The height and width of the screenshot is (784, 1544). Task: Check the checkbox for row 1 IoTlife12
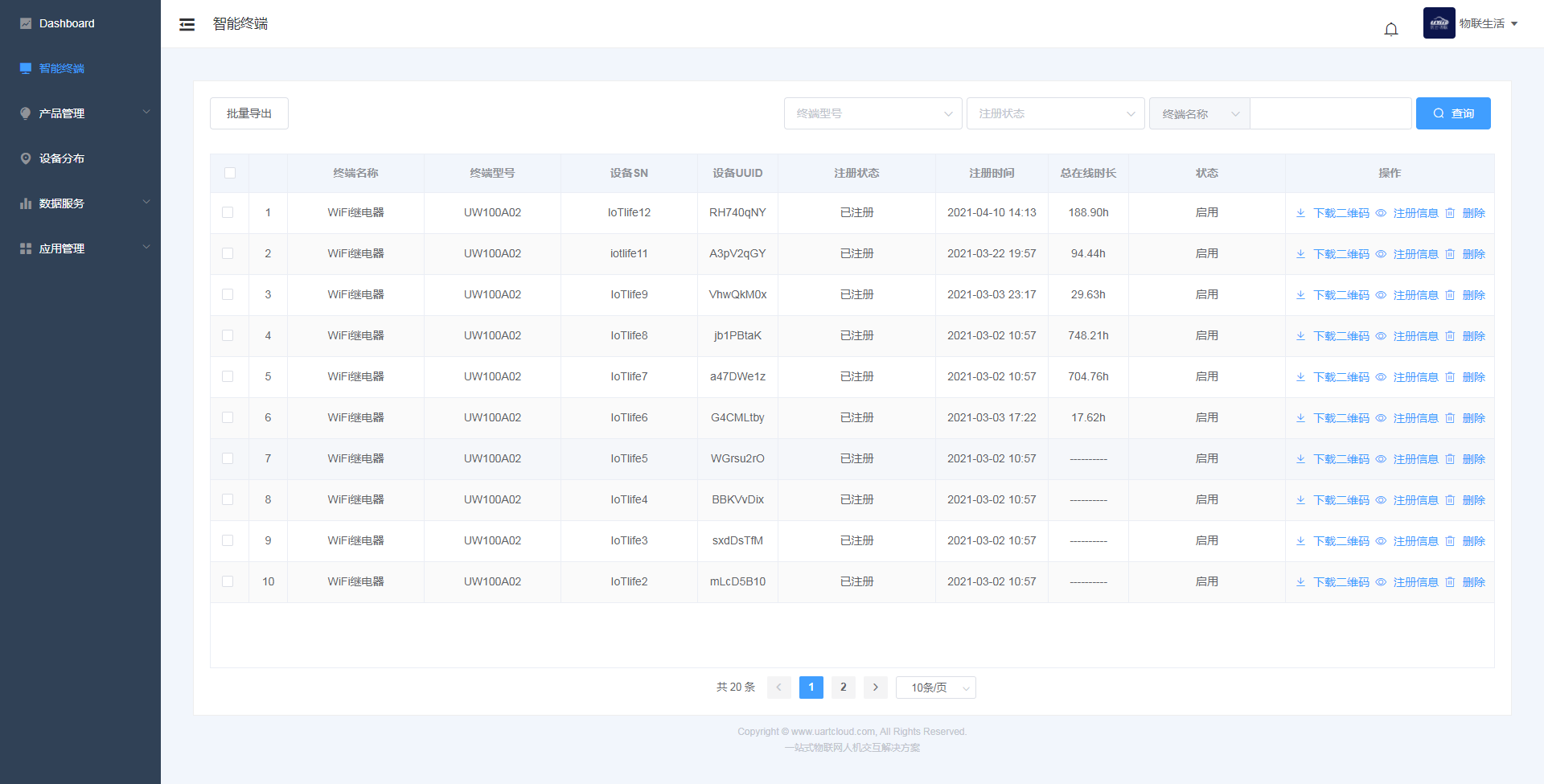pos(228,212)
